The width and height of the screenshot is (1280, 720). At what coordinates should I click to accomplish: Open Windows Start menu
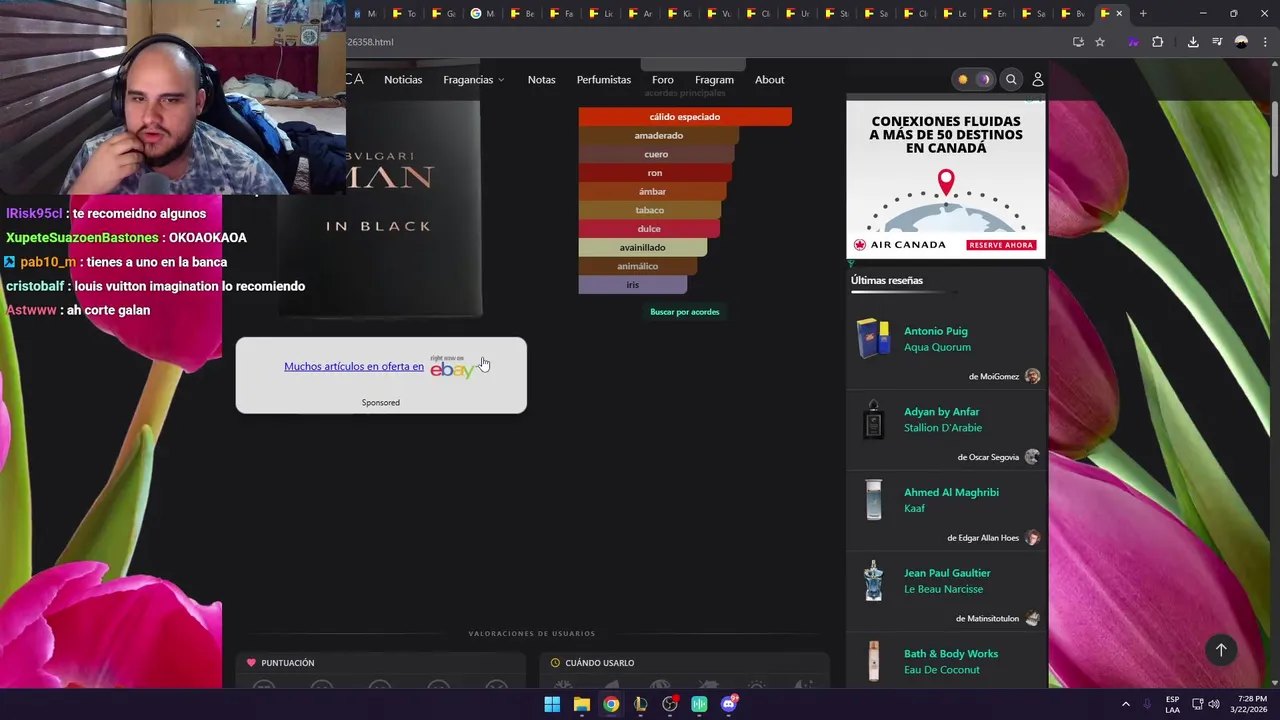pos(552,704)
